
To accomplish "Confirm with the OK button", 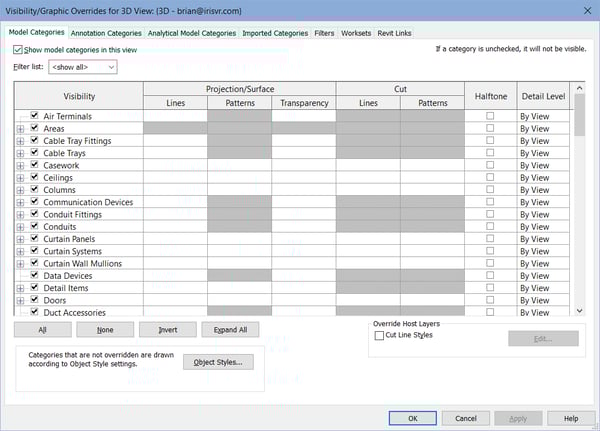I will [x=412, y=418].
